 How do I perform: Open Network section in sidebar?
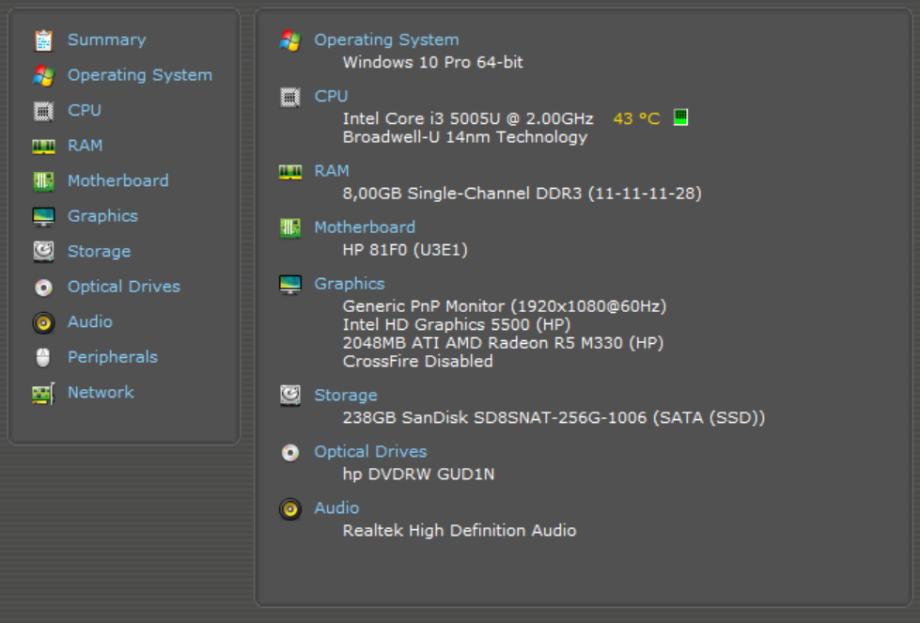[x=101, y=392]
